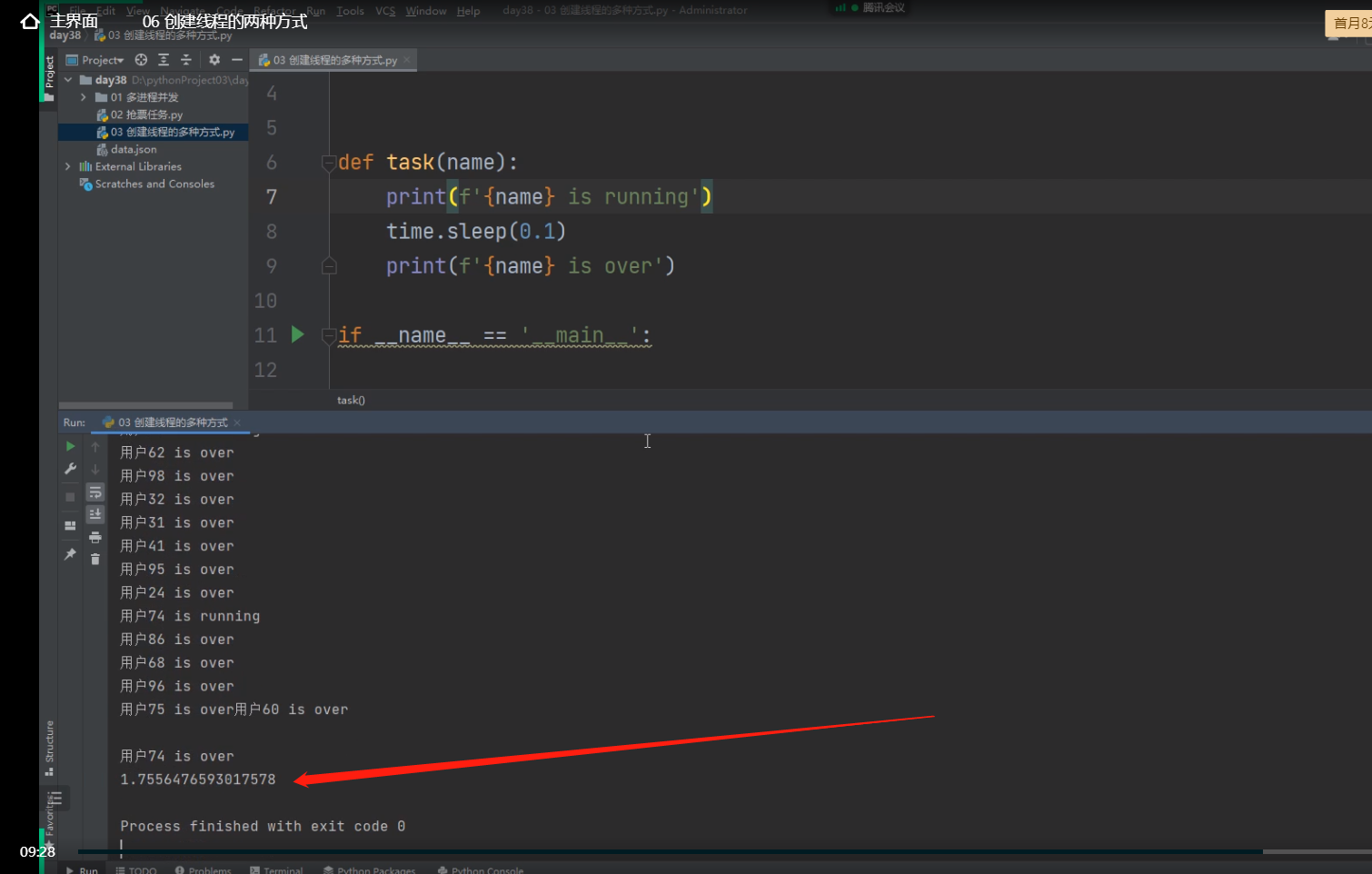Open run configuration wrench icon
Image resolution: width=1372 pixels, height=874 pixels.
click(x=70, y=469)
